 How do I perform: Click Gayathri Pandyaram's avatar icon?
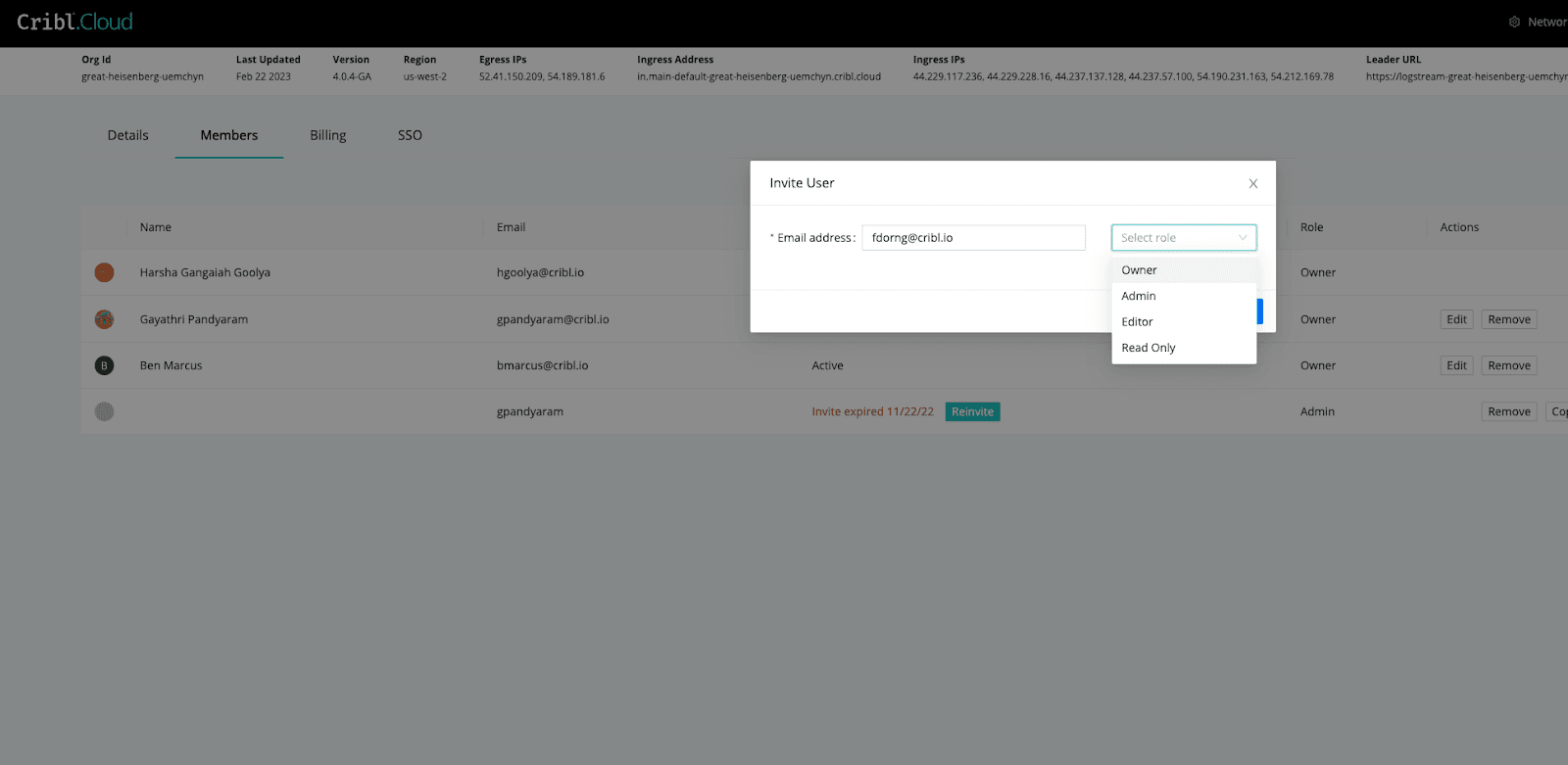104,319
